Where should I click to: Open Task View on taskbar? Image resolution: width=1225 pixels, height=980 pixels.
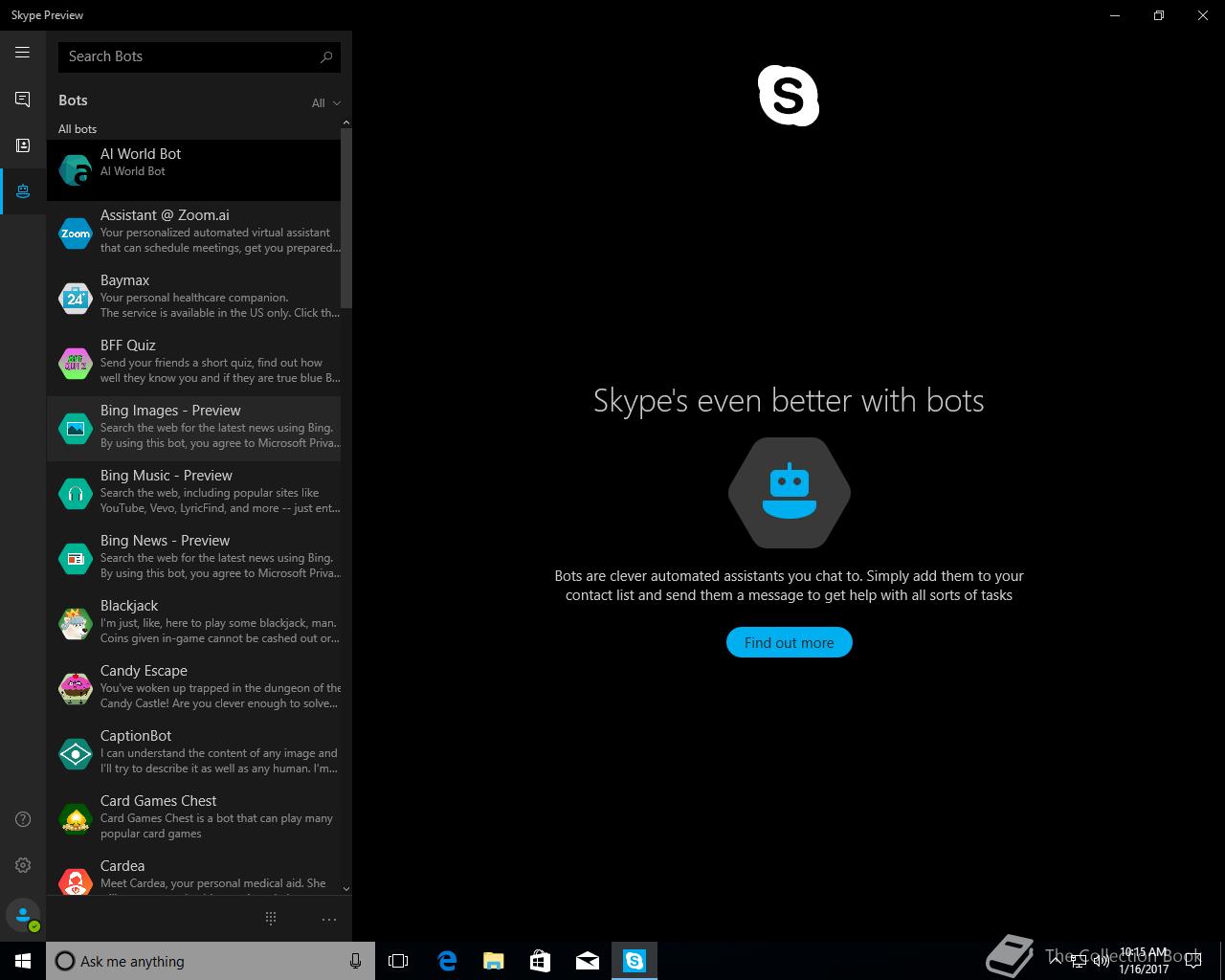tap(398, 961)
